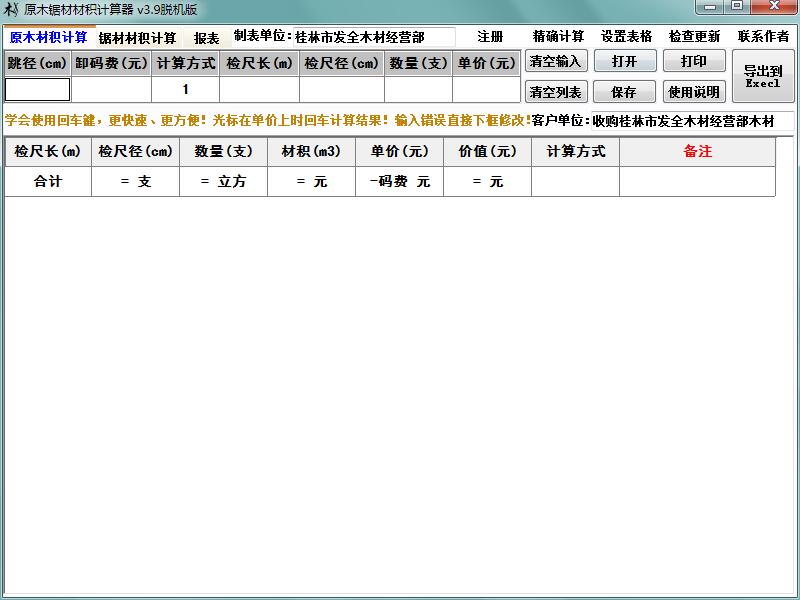Focus the 制表单位 text field
The height and width of the screenshot is (600, 800).
tap(374, 37)
